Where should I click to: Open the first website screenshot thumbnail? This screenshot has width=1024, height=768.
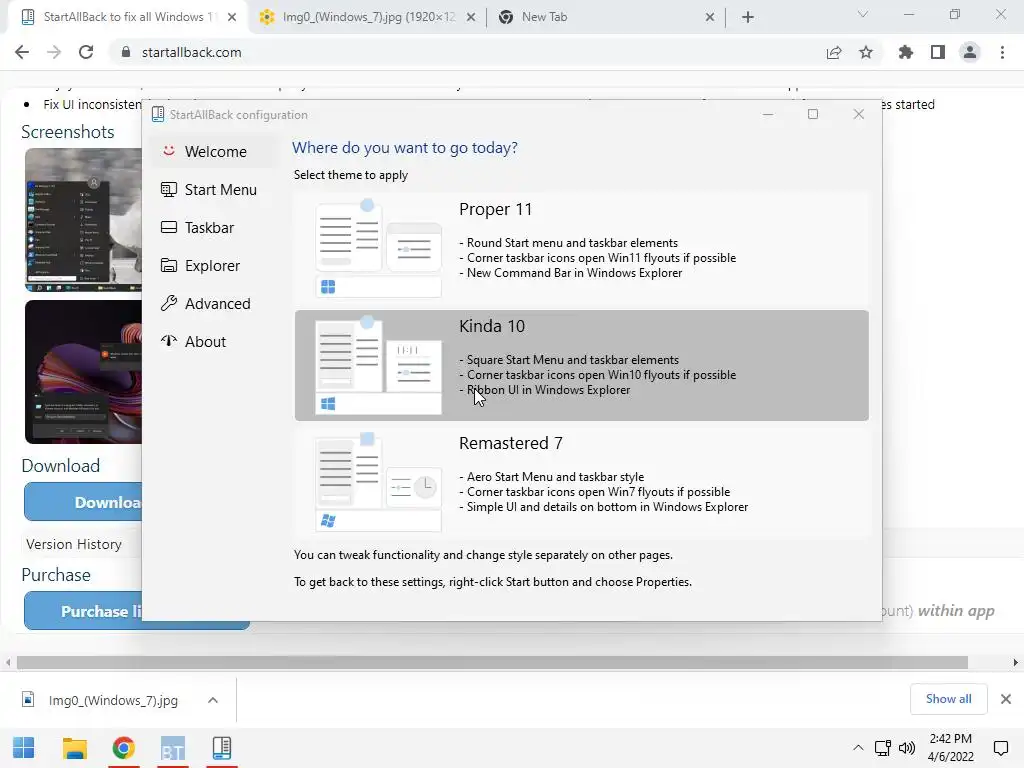coord(83,219)
